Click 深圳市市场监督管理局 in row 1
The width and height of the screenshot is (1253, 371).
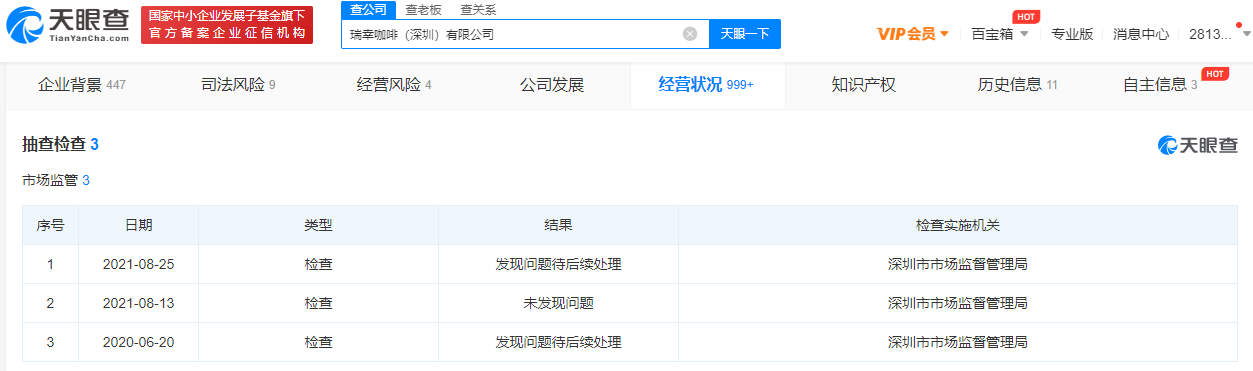pyautogui.click(x=958, y=265)
